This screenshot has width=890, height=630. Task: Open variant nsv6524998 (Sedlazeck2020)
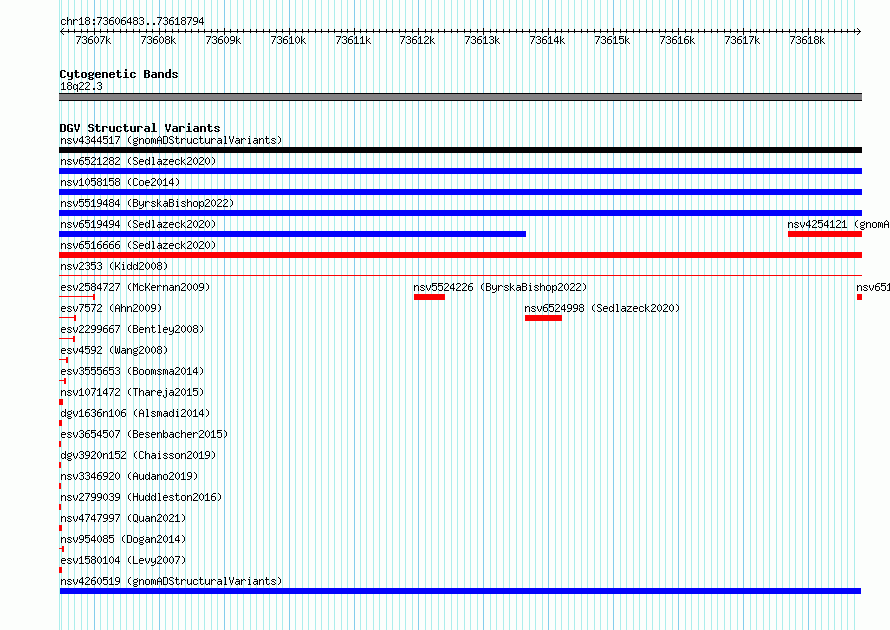click(602, 308)
